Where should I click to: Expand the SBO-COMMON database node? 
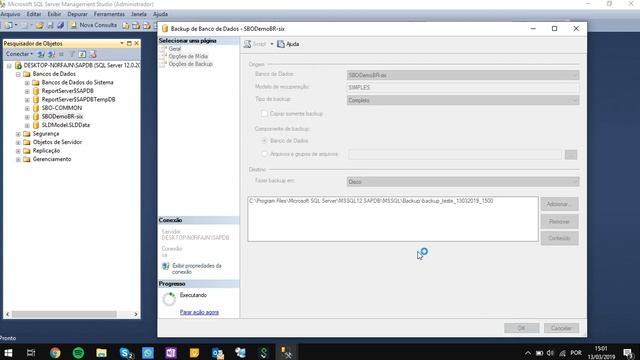[27, 109]
